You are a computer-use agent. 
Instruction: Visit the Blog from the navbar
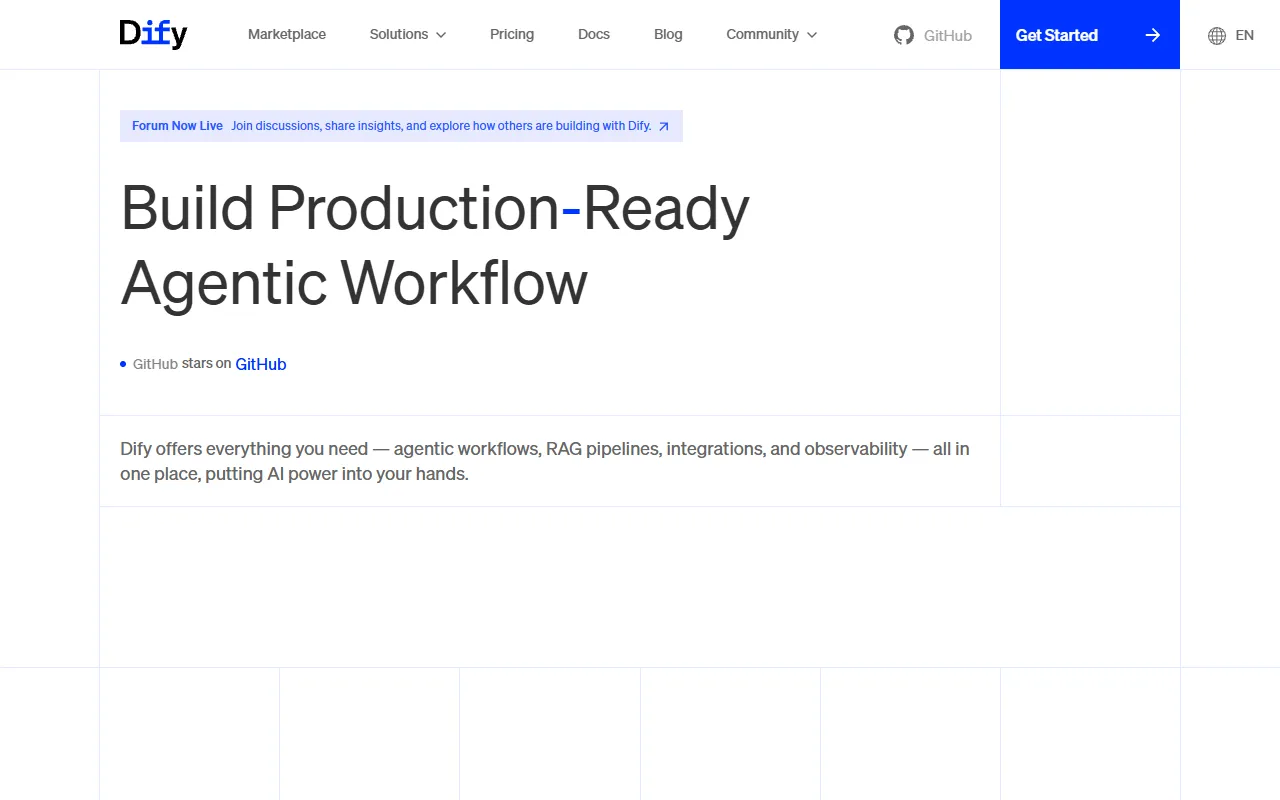pyautogui.click(x=668, y=34)
